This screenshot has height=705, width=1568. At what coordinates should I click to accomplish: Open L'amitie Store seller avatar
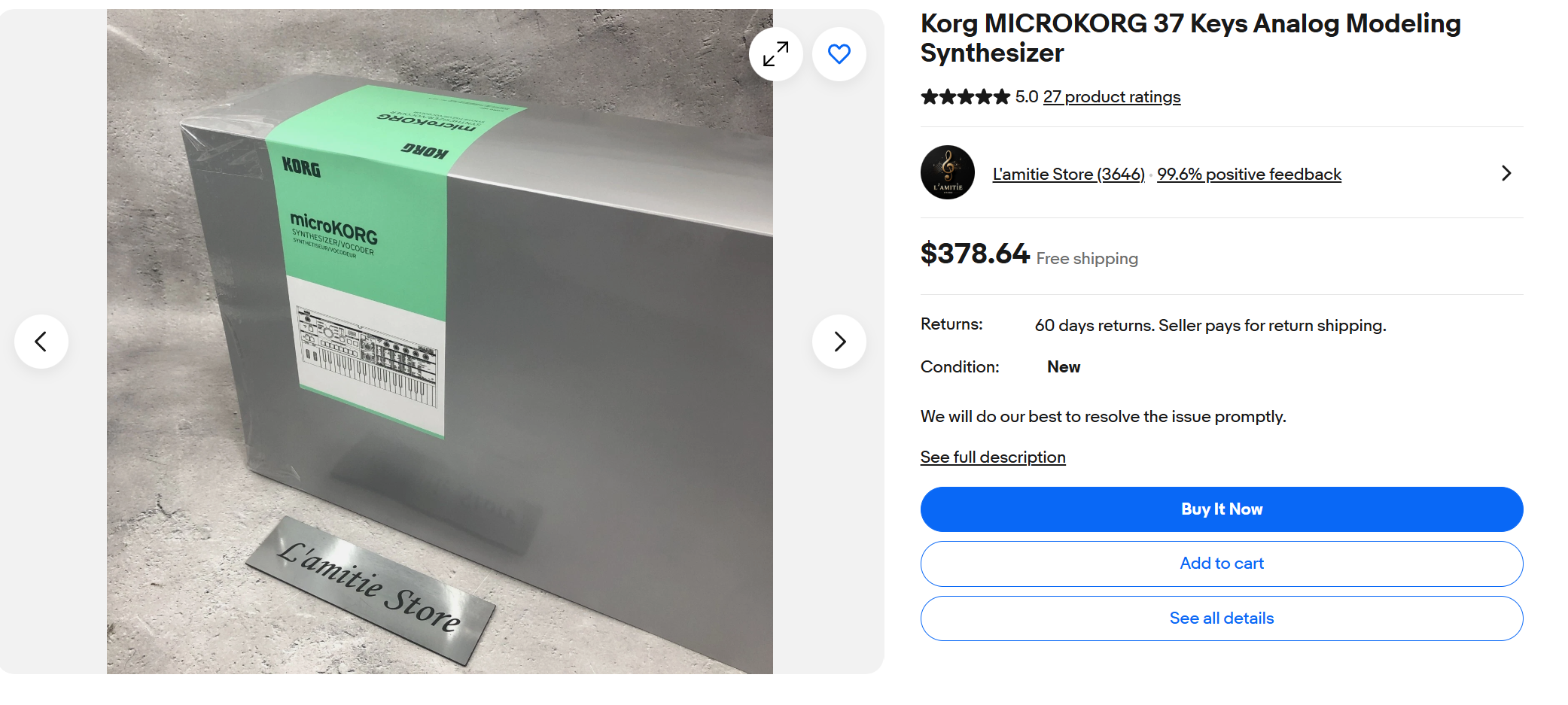[947, 172]
